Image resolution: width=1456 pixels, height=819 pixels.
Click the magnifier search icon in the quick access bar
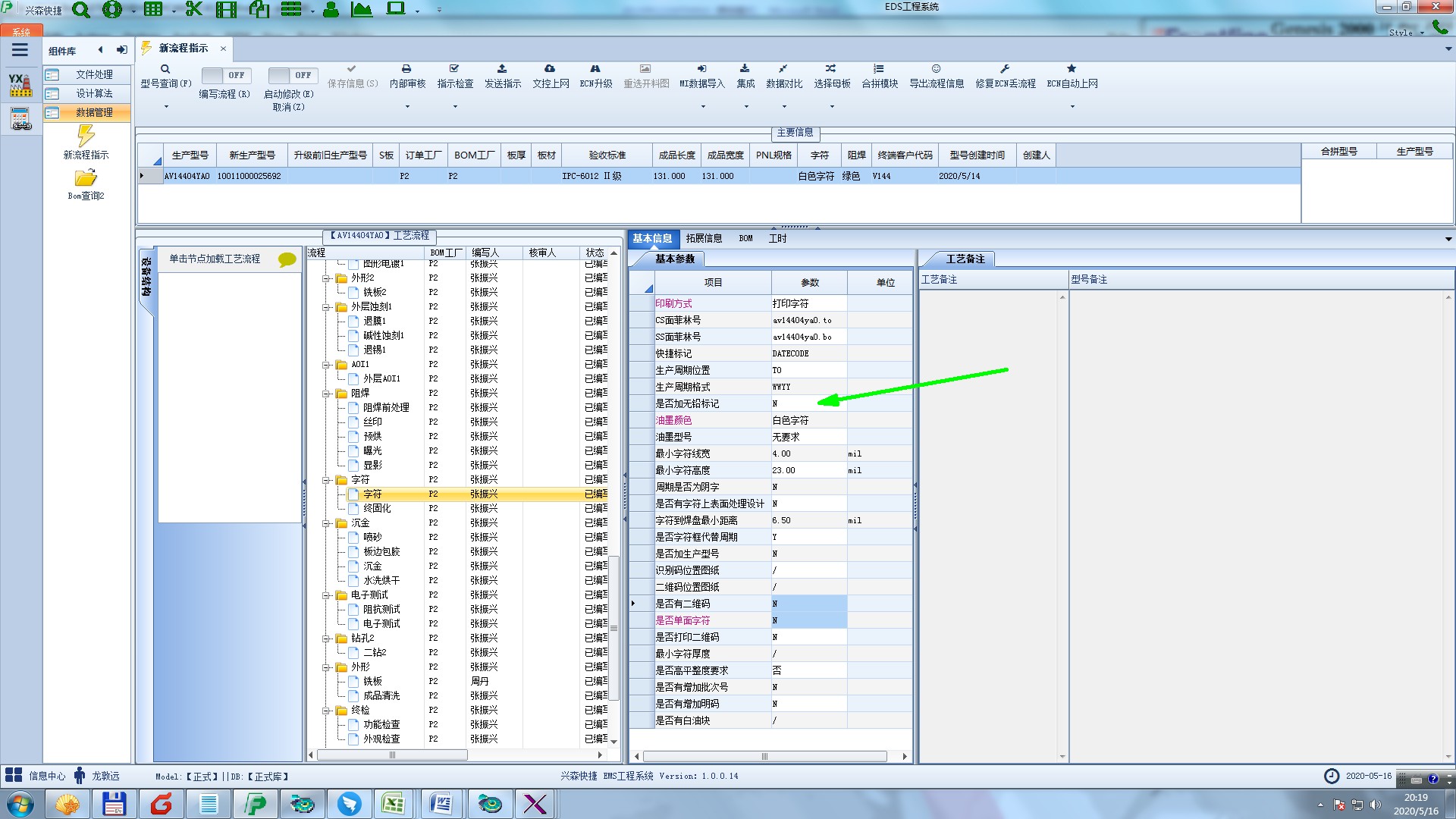[x=81, y=10]
